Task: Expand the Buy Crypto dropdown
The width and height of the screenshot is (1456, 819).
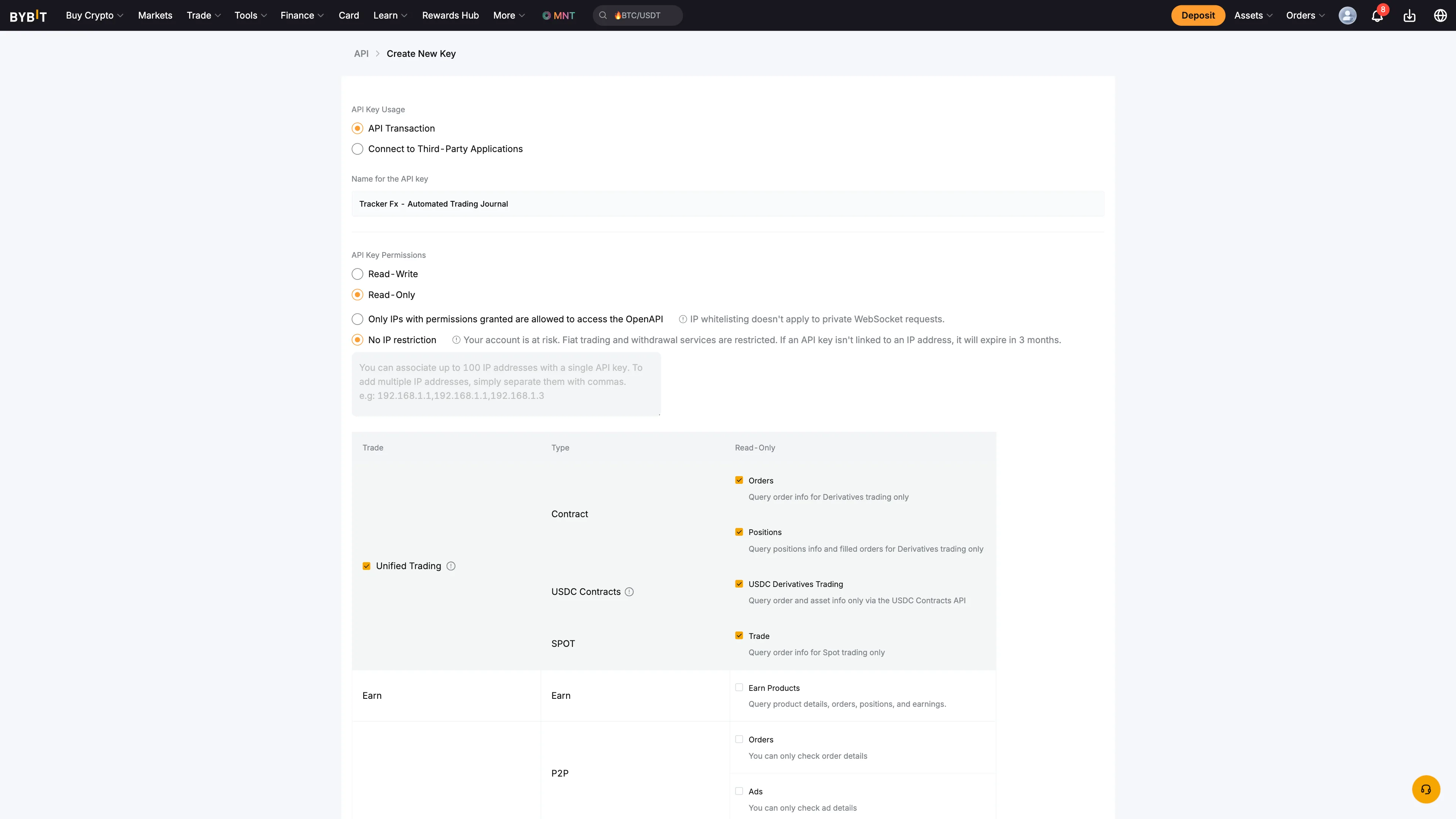Action: click(x=94, y=15)
